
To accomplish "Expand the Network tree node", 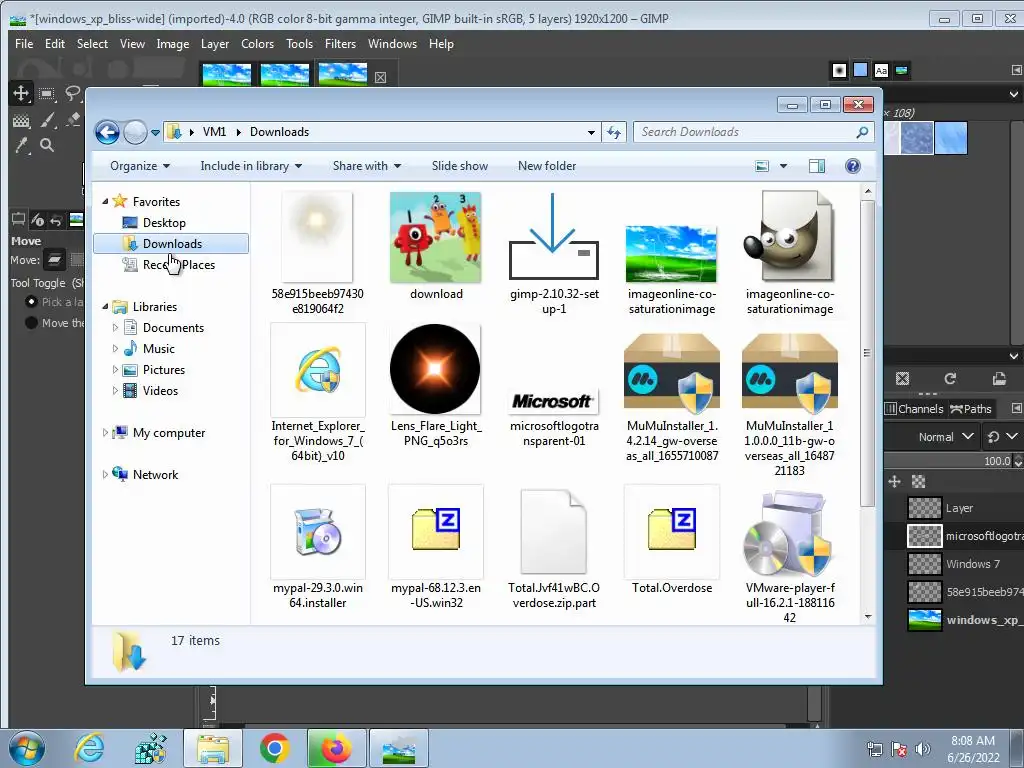I will pyautogui.click(x=105, y=475).
